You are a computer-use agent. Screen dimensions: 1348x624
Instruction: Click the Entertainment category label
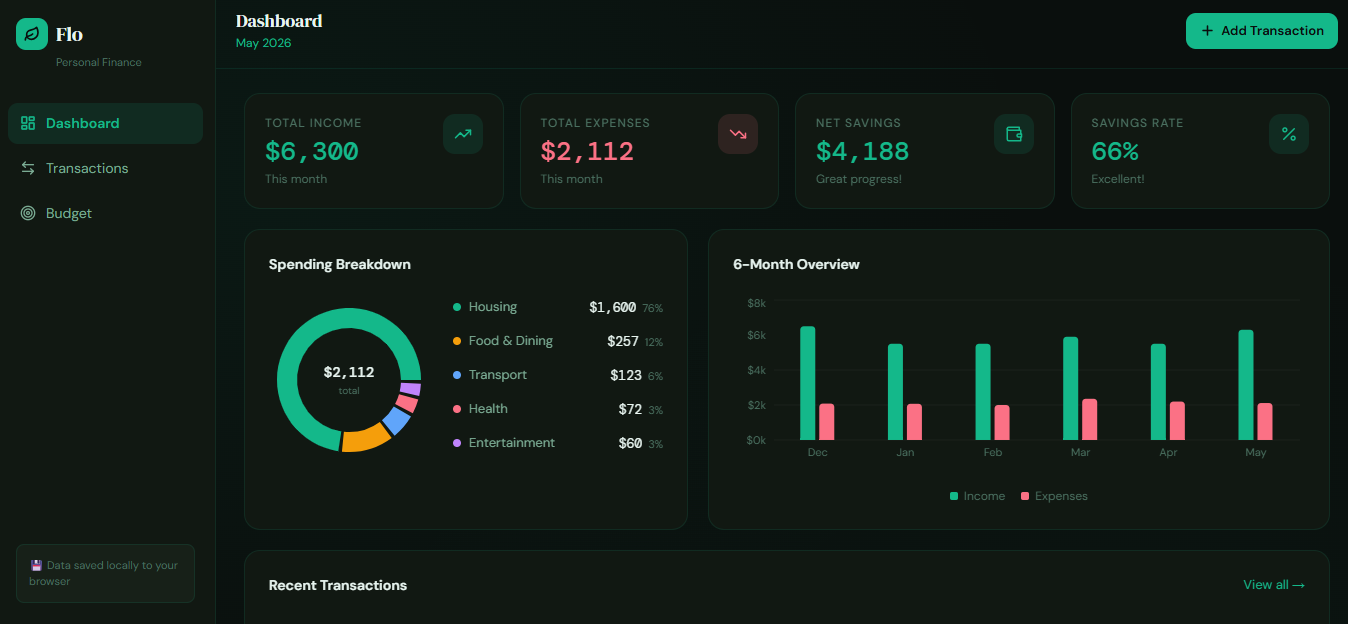coord(512,443)
